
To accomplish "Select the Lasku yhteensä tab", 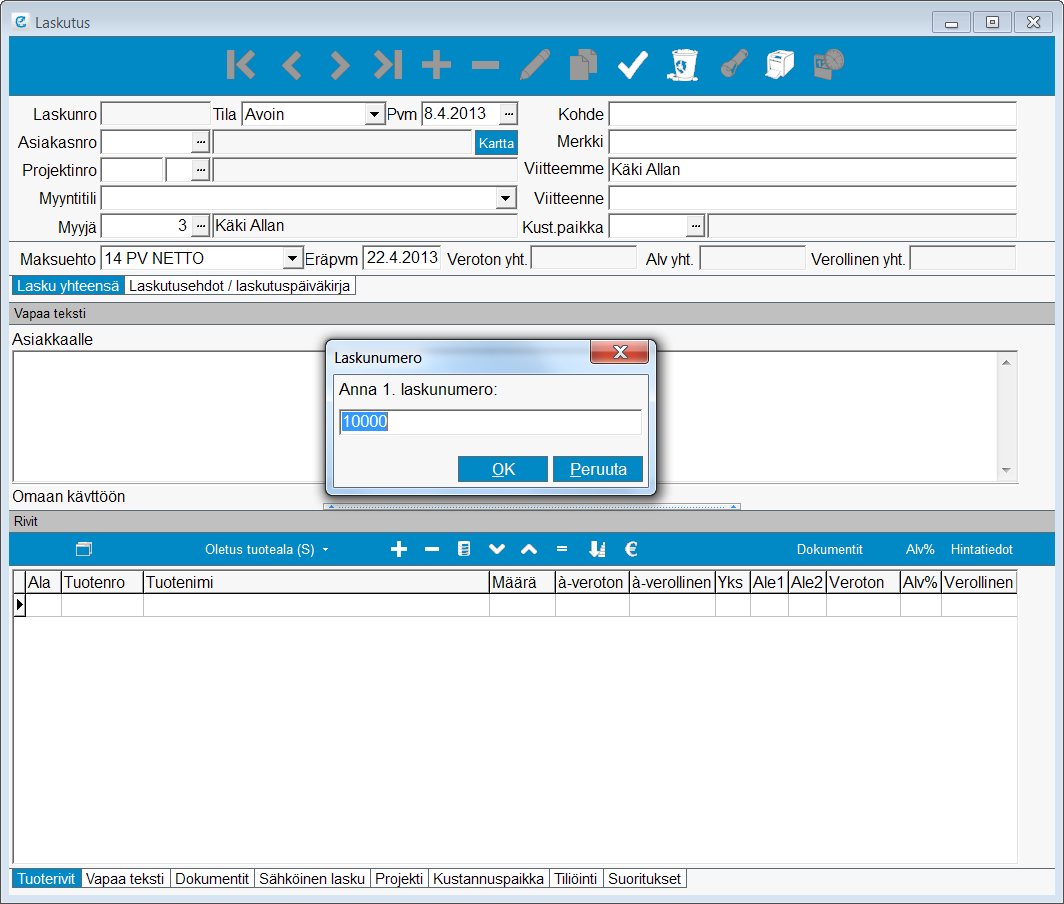I will pyautogui.click(x=68, y=286).
